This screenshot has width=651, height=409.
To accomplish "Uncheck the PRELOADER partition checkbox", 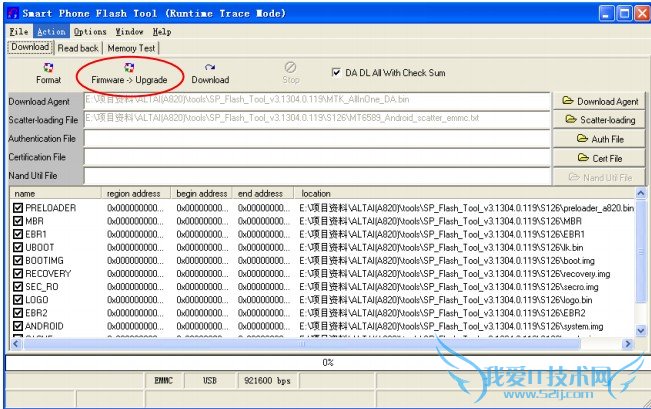I will coord(18,208).
